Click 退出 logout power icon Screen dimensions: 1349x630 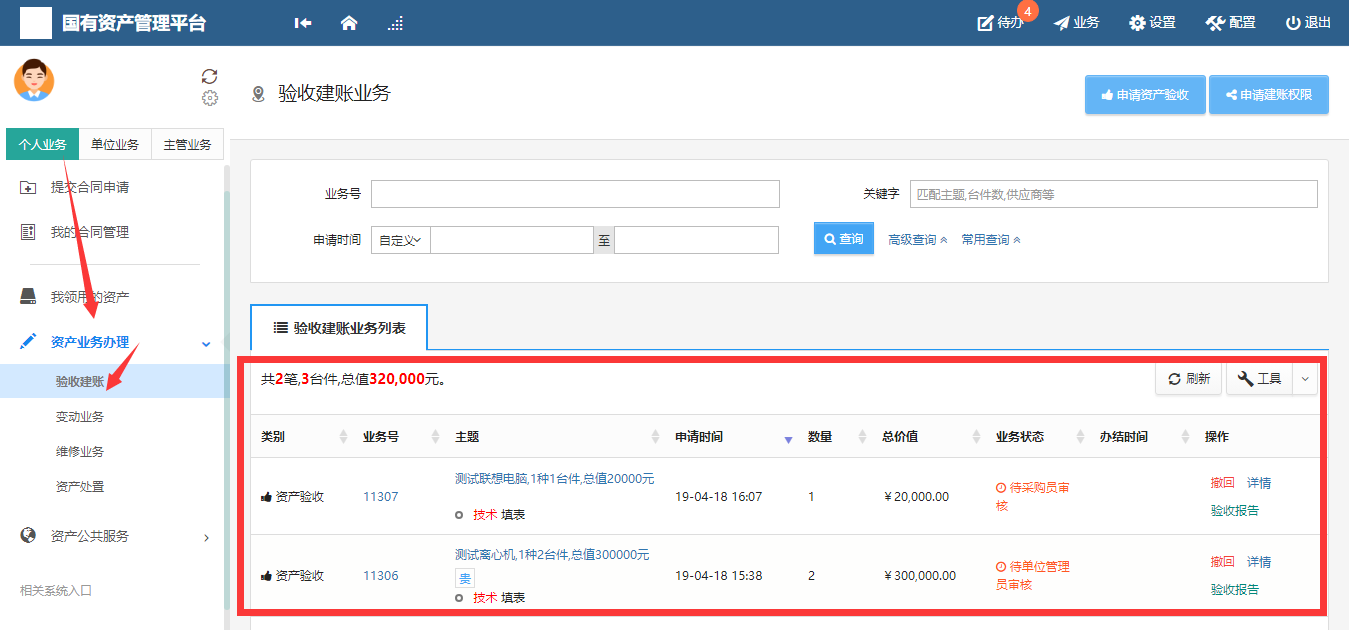tap(1308, 23)
